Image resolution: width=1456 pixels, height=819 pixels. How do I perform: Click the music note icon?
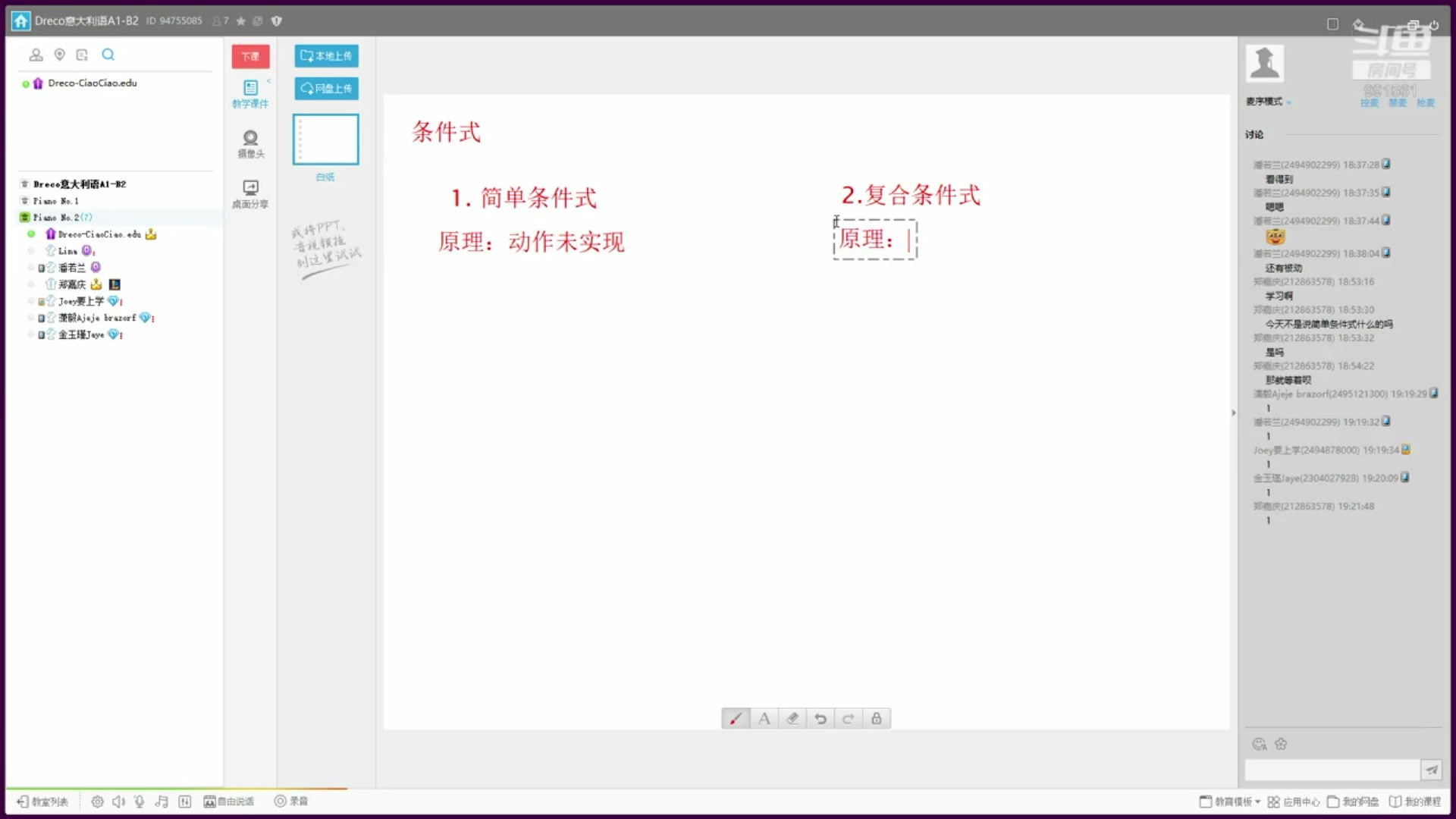tap(162, 802)
